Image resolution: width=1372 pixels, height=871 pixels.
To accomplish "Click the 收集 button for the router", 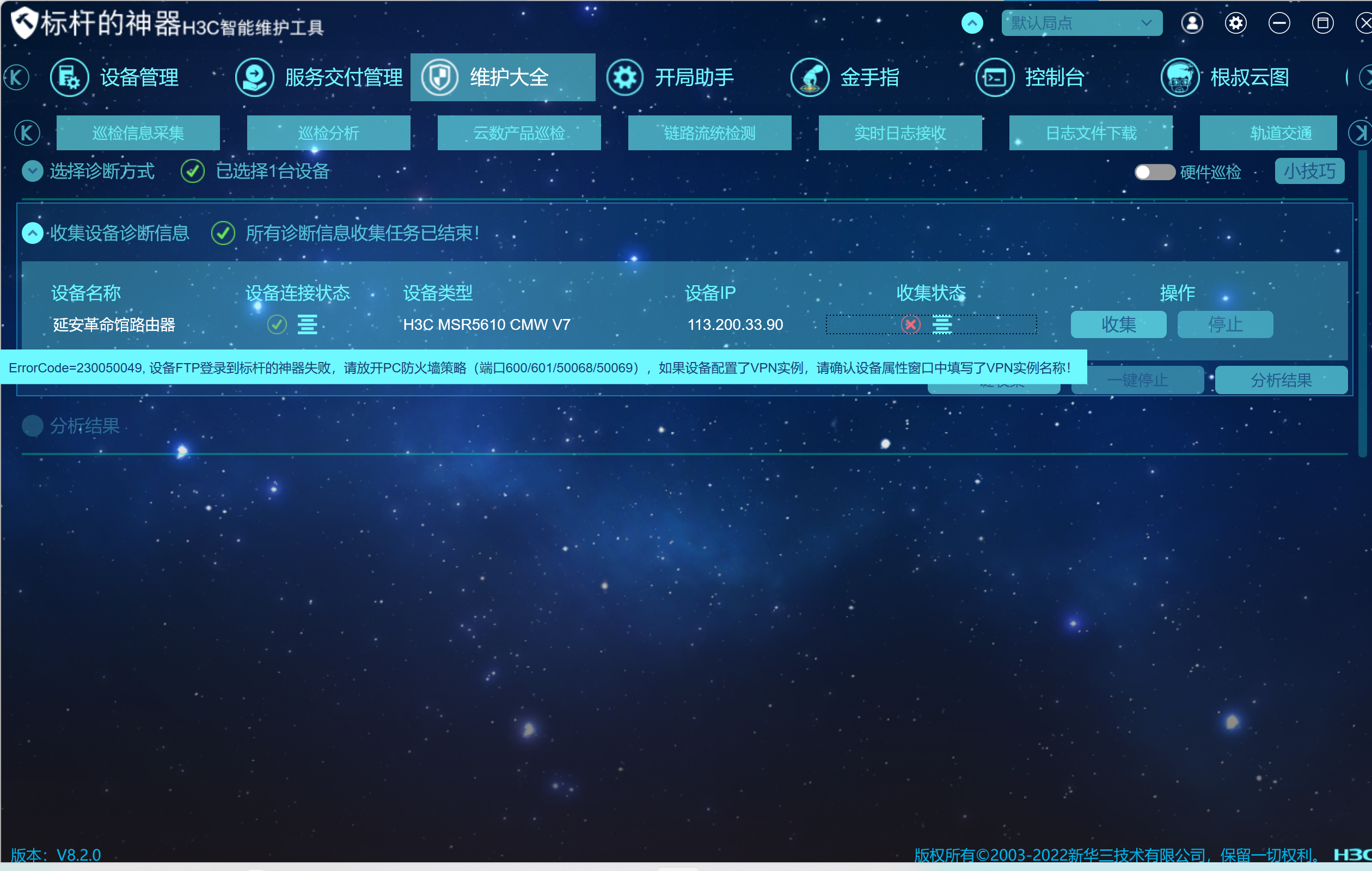I will pyautogui.click(x=1118, y=324).
